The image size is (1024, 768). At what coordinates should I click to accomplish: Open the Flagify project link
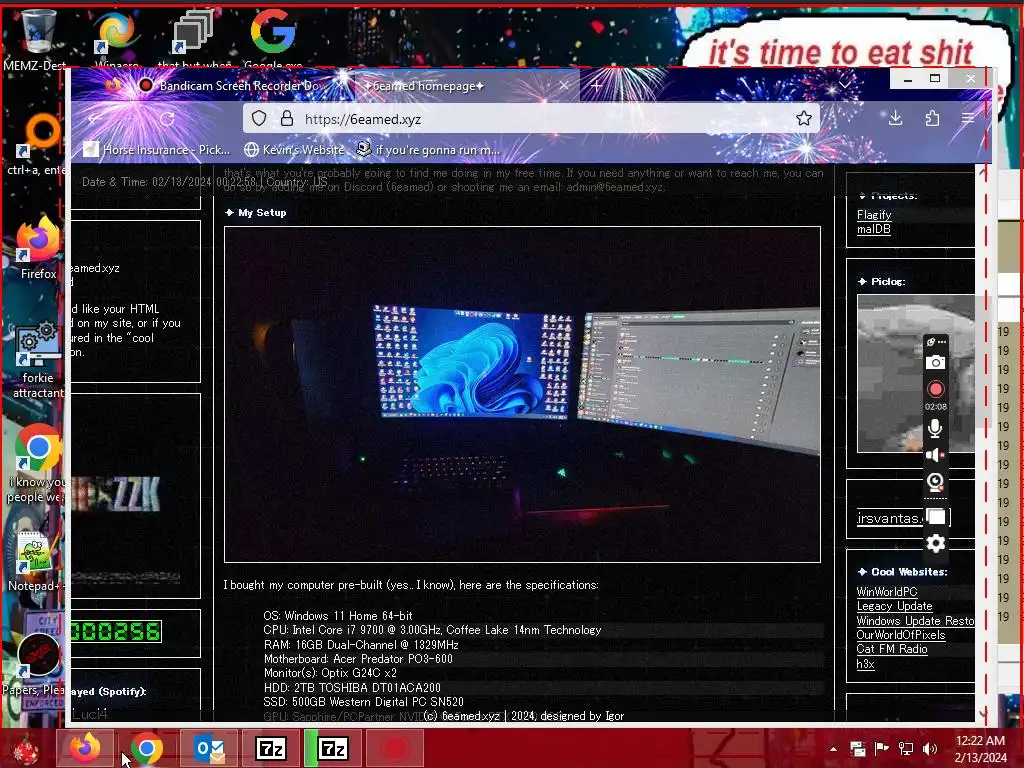point(874,215)
